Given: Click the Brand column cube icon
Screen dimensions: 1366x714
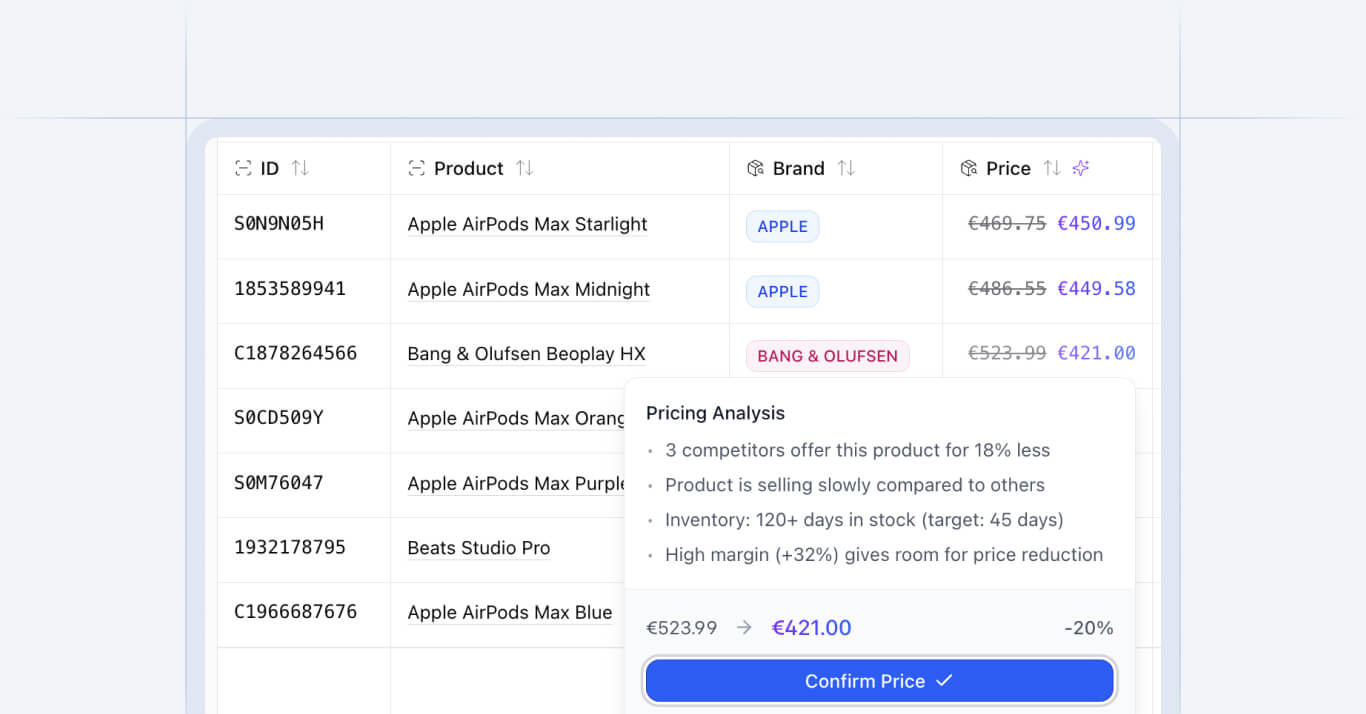Looking at the screenshot, I should [x=756, y=169].
